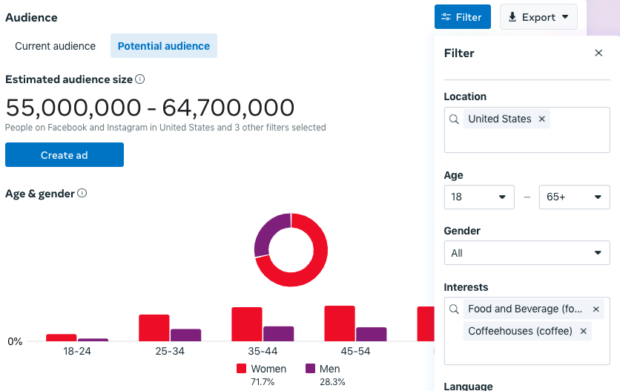Click the info icon beside Estimated audience size

[x=140, y=79]
